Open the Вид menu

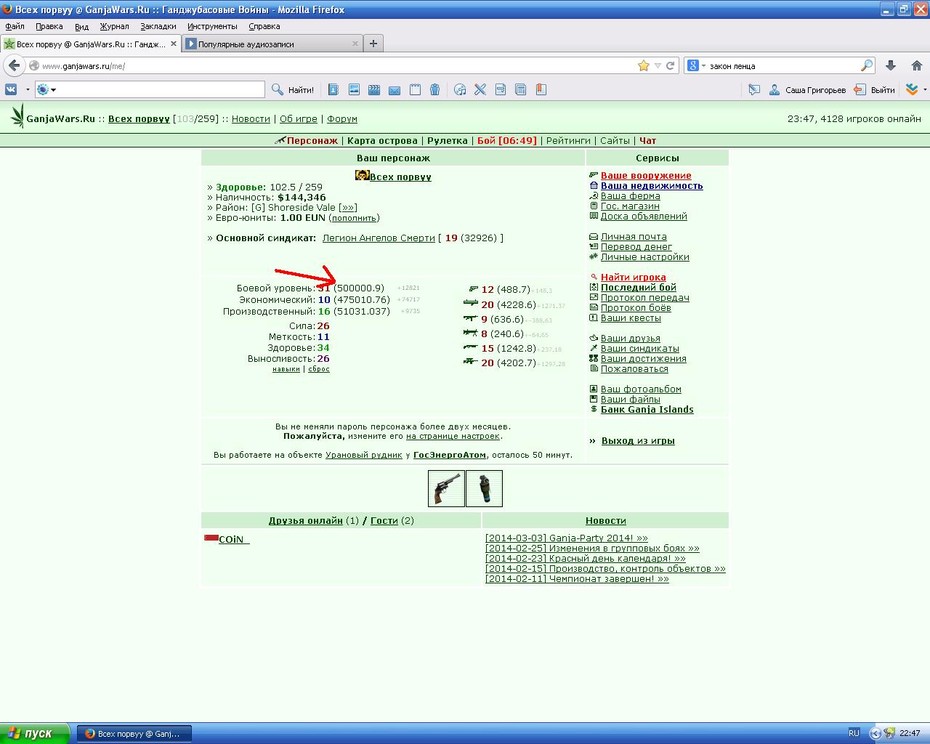pyautogui.click(x=81, y=26)
